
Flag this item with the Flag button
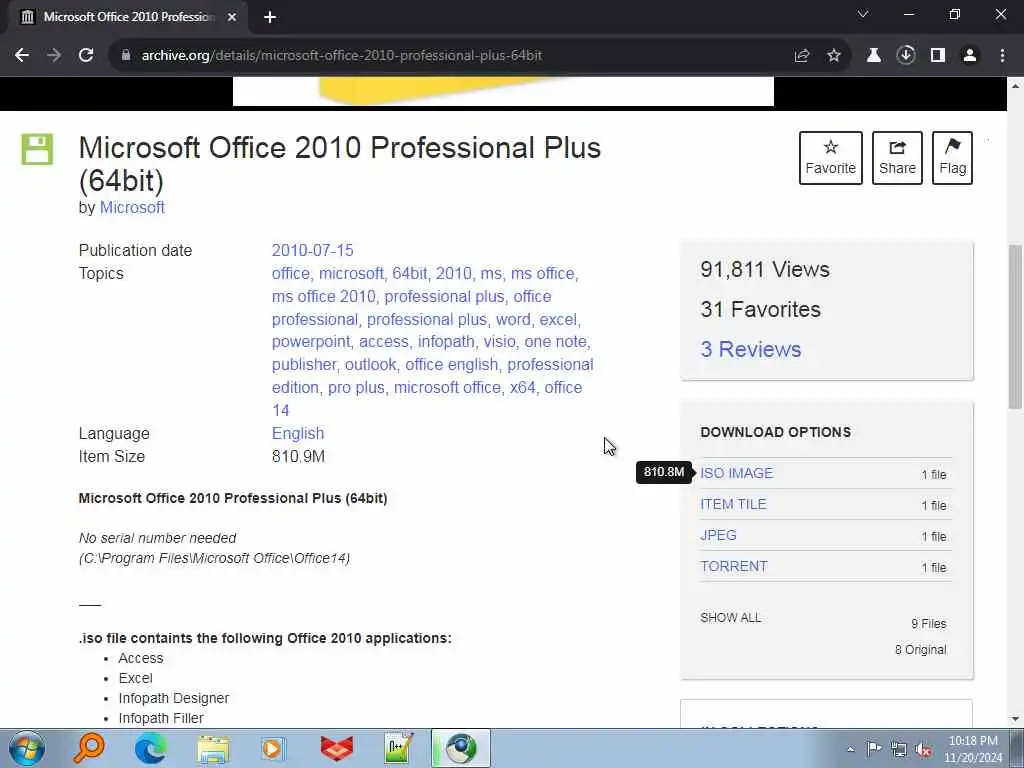tap(952, 158)
